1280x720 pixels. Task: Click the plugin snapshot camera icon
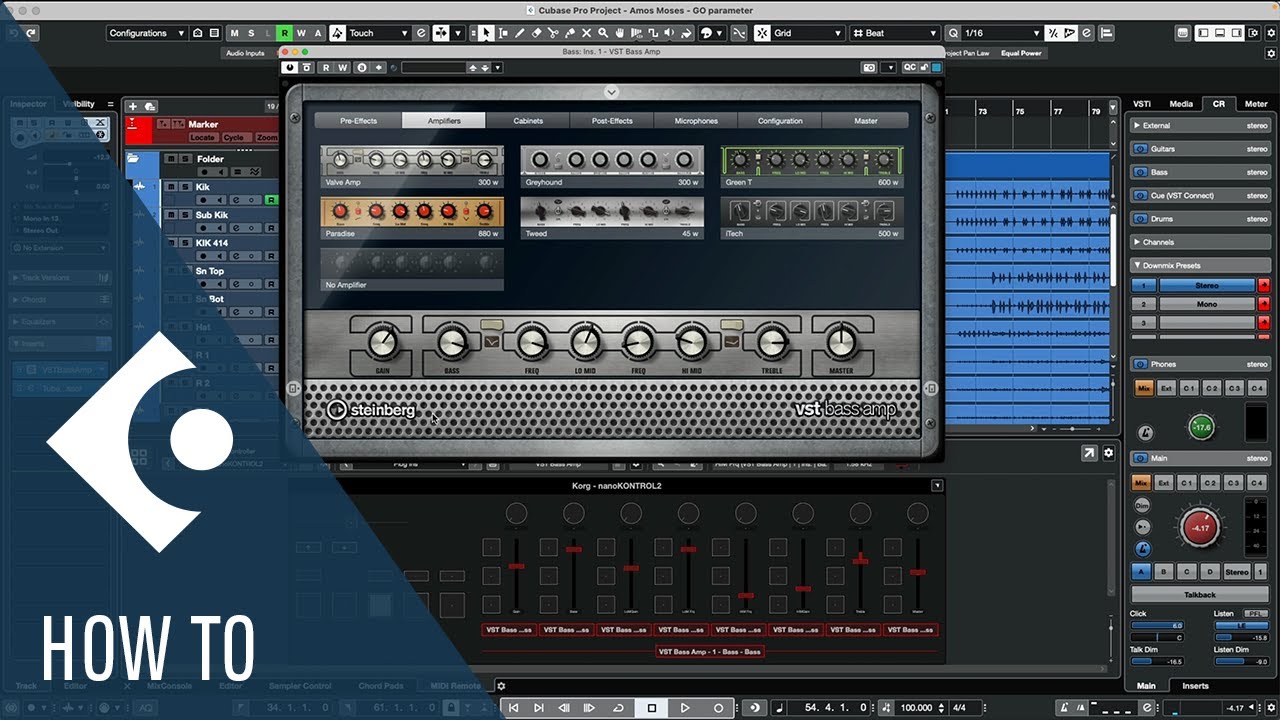[x=869, y=68]
